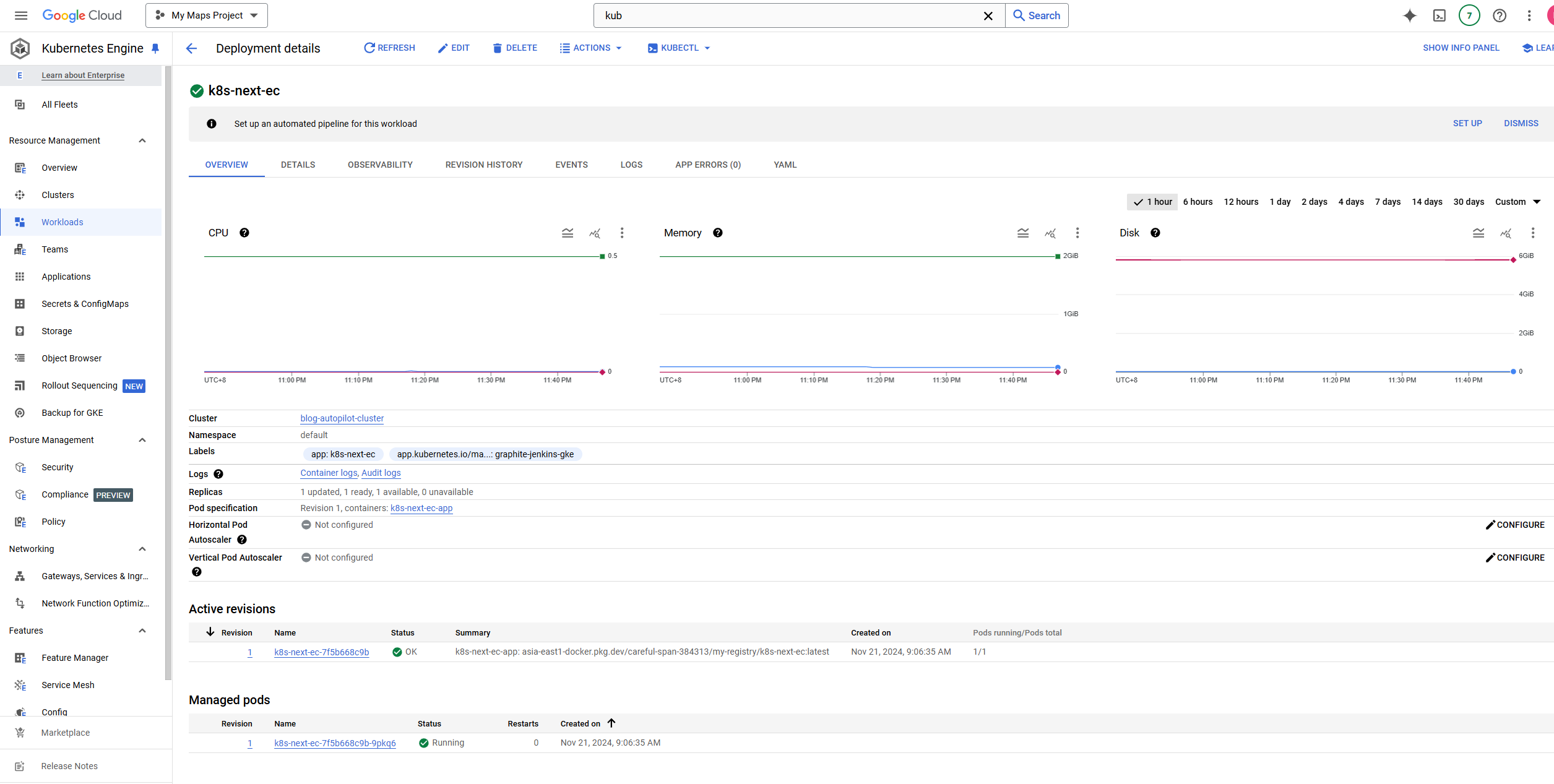Collapse the Networking section in the sidebar
The image size is (1554, 784).
142,549
